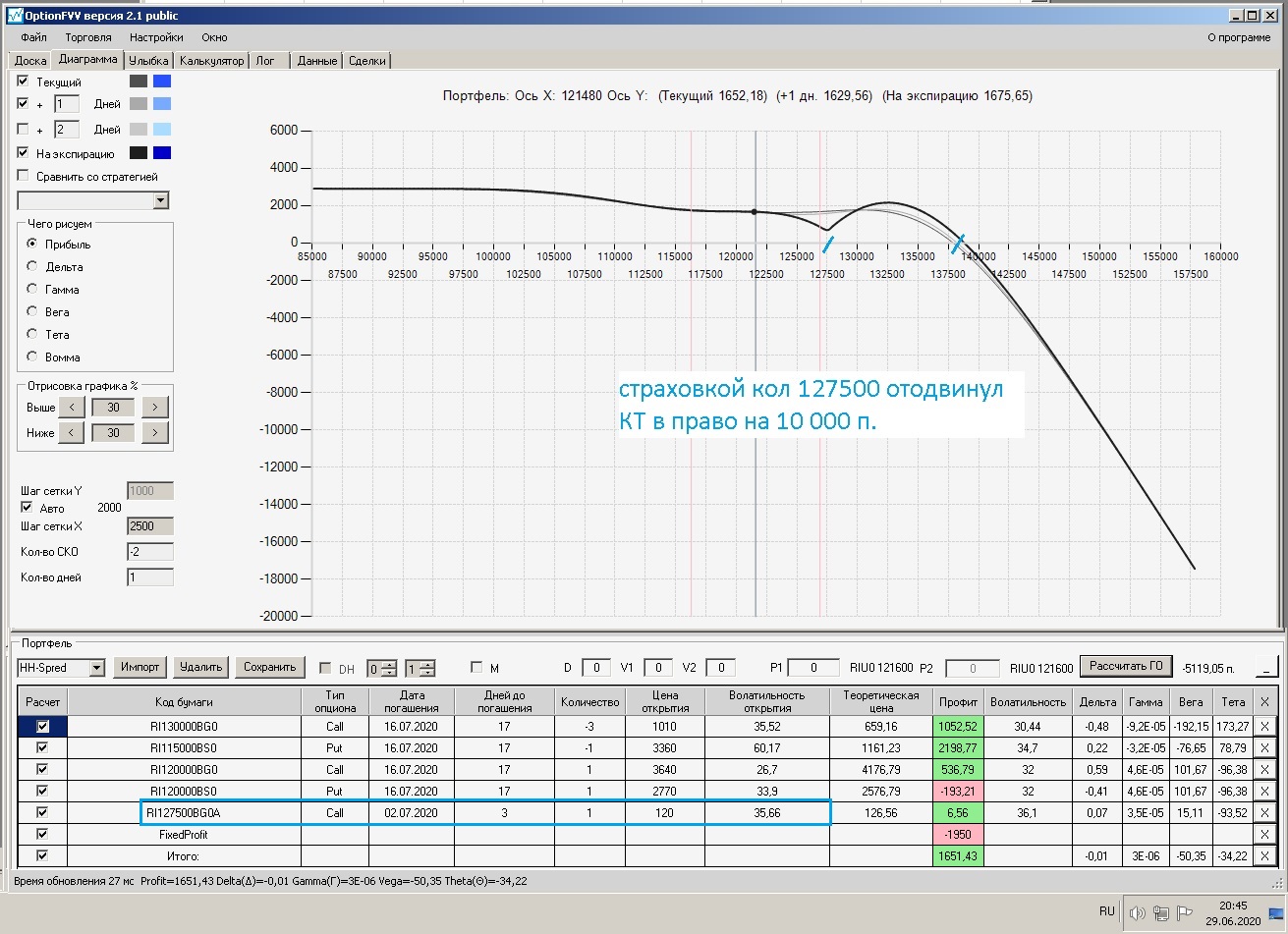
Task: Open the Настройки menu
Action: click(156, 37)
